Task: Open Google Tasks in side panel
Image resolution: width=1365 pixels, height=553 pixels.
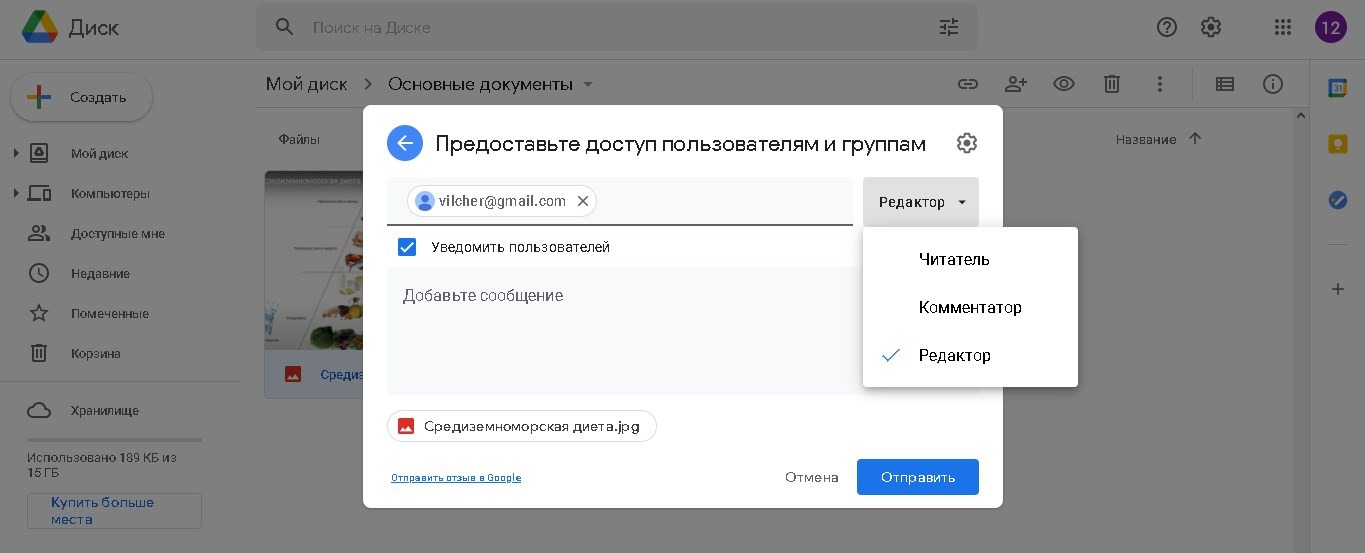Action: pyautogui.click(x=1337, y=200)
